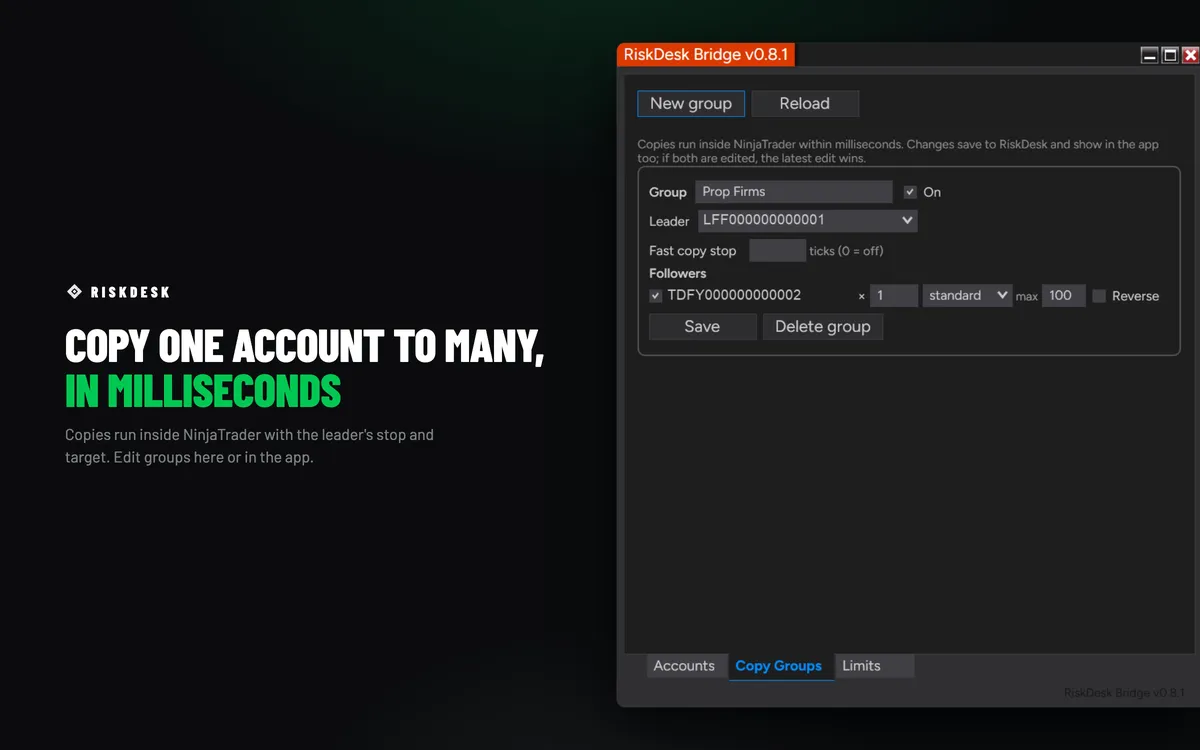
Task: Click the follower multiplier field
Action: click(893, 295)
